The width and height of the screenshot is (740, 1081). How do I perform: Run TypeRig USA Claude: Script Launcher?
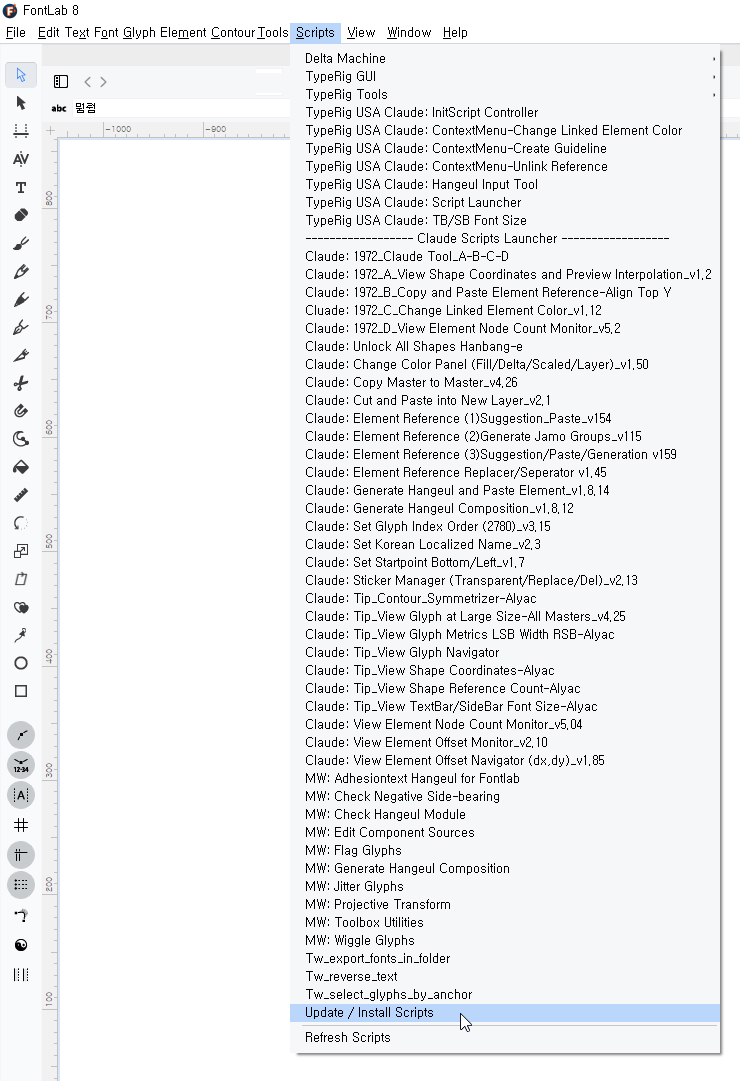pyautogui.click(x=505, y=203)
